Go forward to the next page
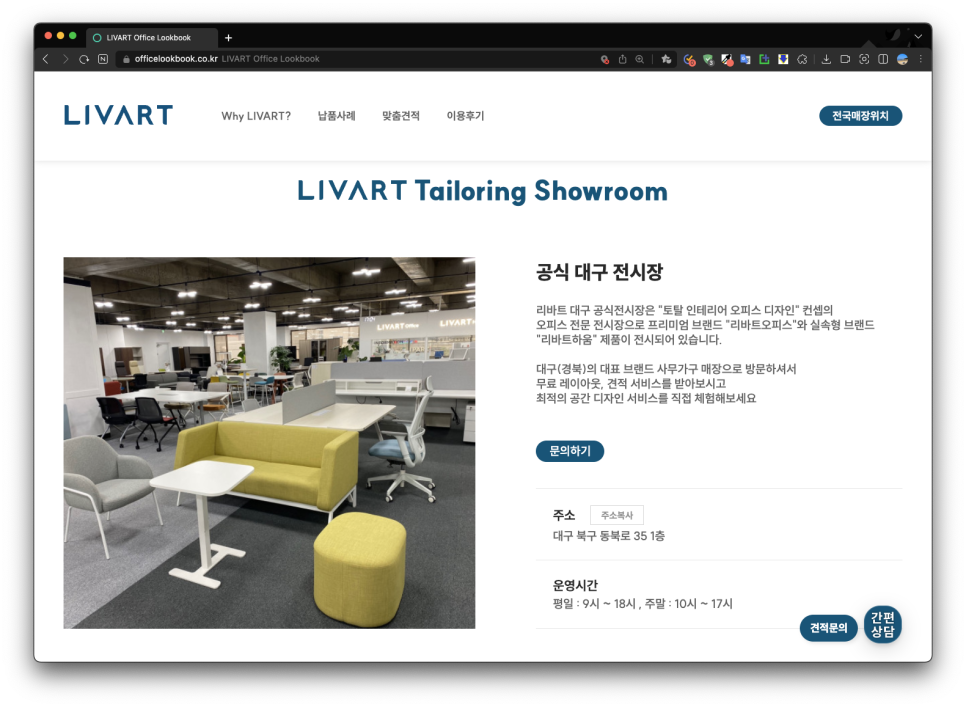Image resolution: width=966 pixels, height=707 pixels. coord(65,59)
